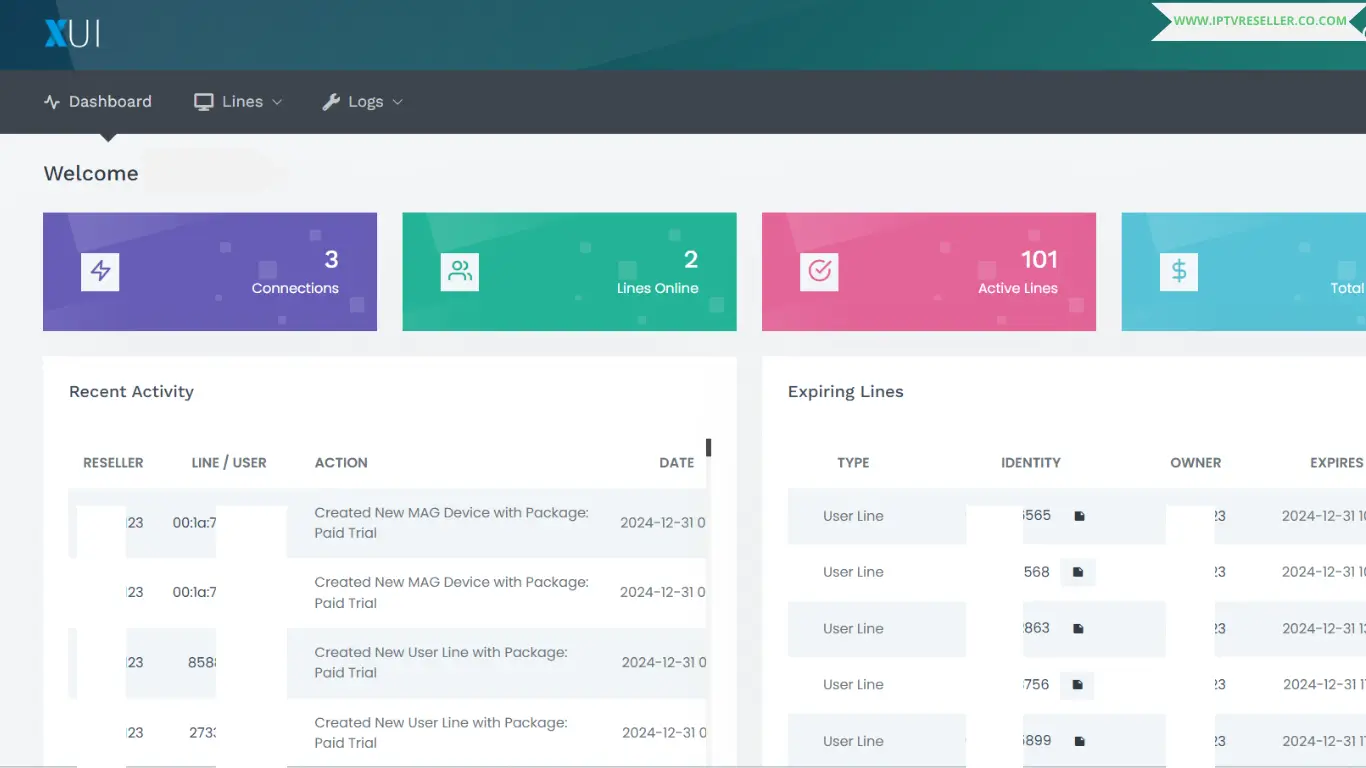This screenshot has height=768, width=1366.
Task: Expand the Lines dropdown menu
Action: (x=238, y=102)
